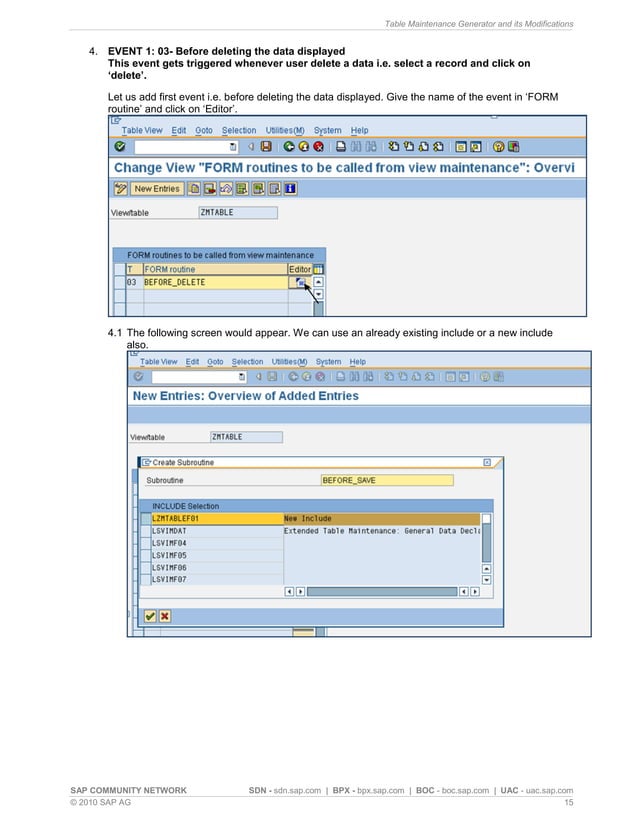
Task: Open Table View menu in Change View window
Action: tap(142, 130)
